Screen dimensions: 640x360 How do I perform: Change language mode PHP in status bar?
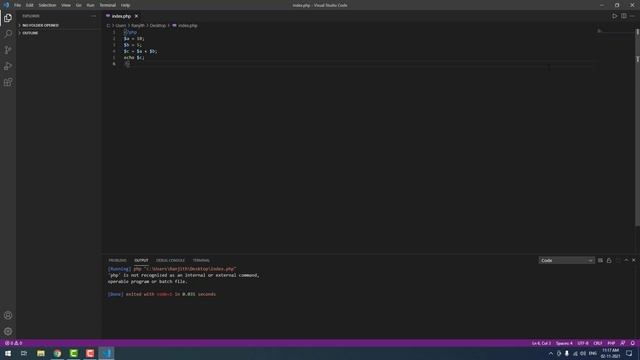pos(611,343)
